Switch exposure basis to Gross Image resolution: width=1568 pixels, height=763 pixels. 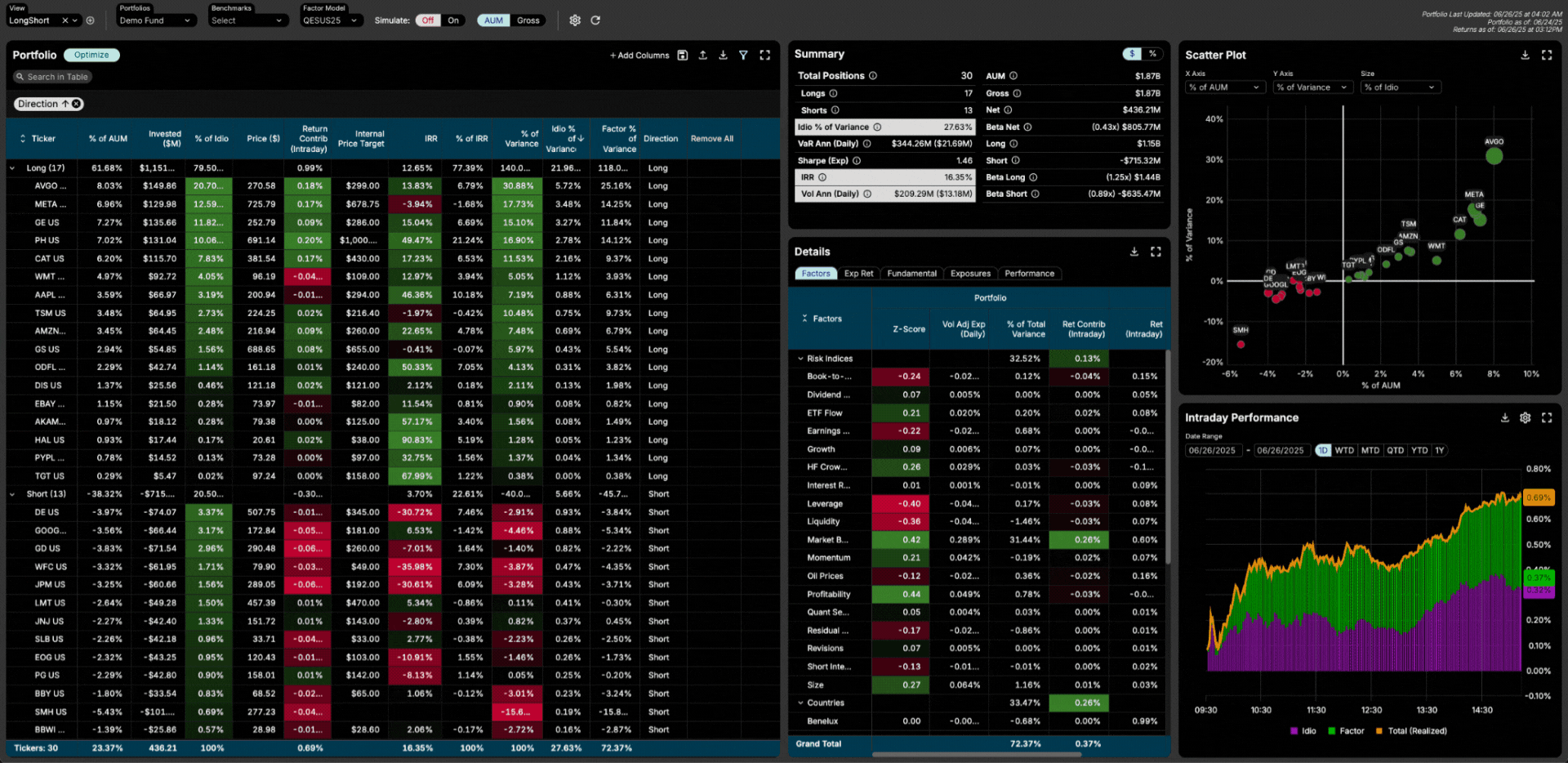(528, 20)
